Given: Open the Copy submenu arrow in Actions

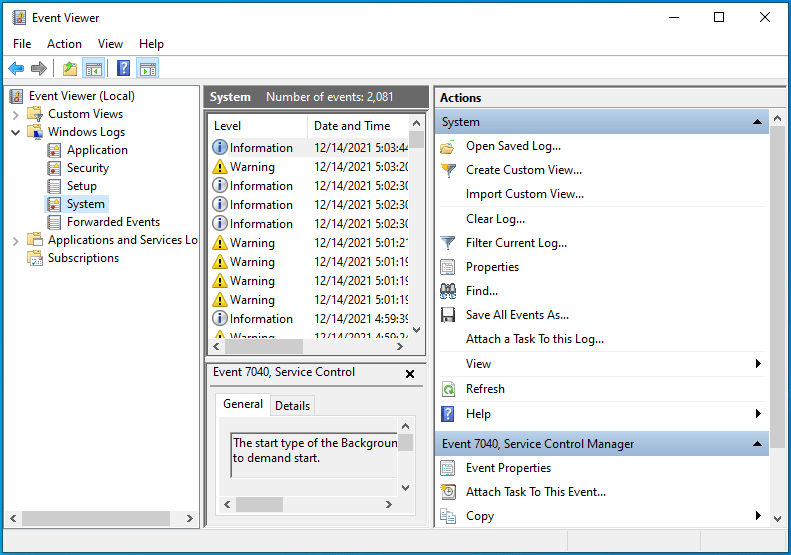Looking at the screenshot, I should point(758,516).
